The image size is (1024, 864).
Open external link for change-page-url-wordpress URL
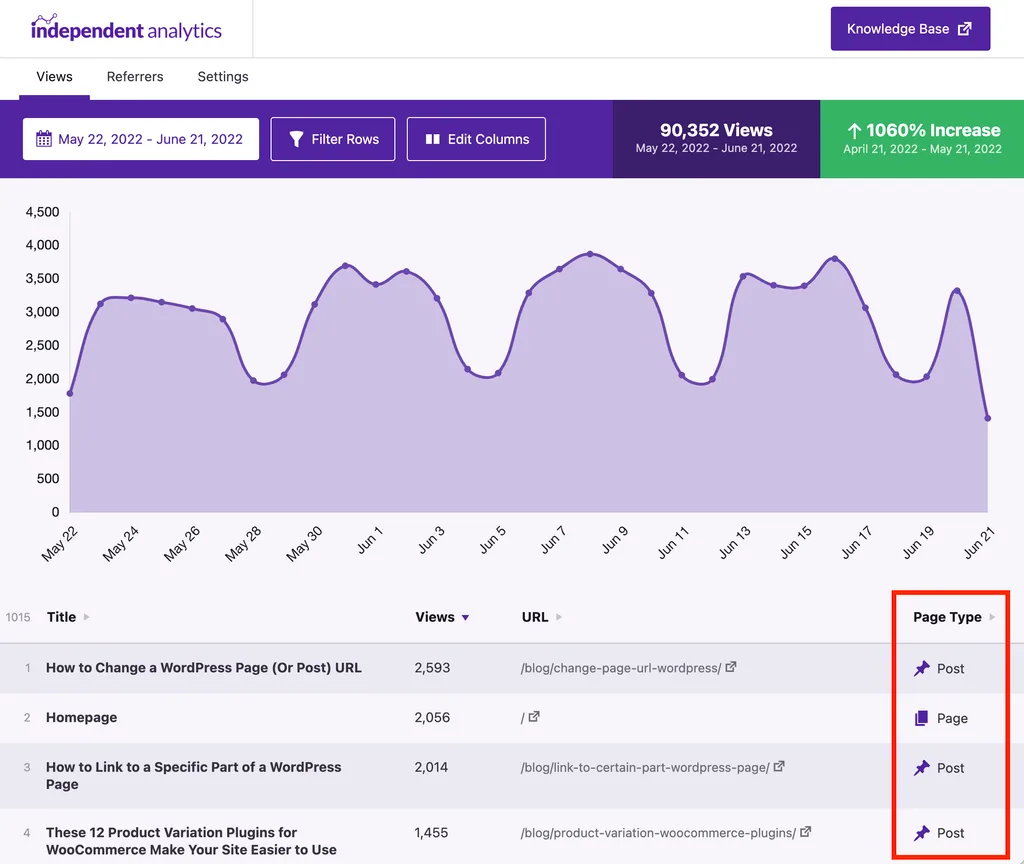(731, 667)
